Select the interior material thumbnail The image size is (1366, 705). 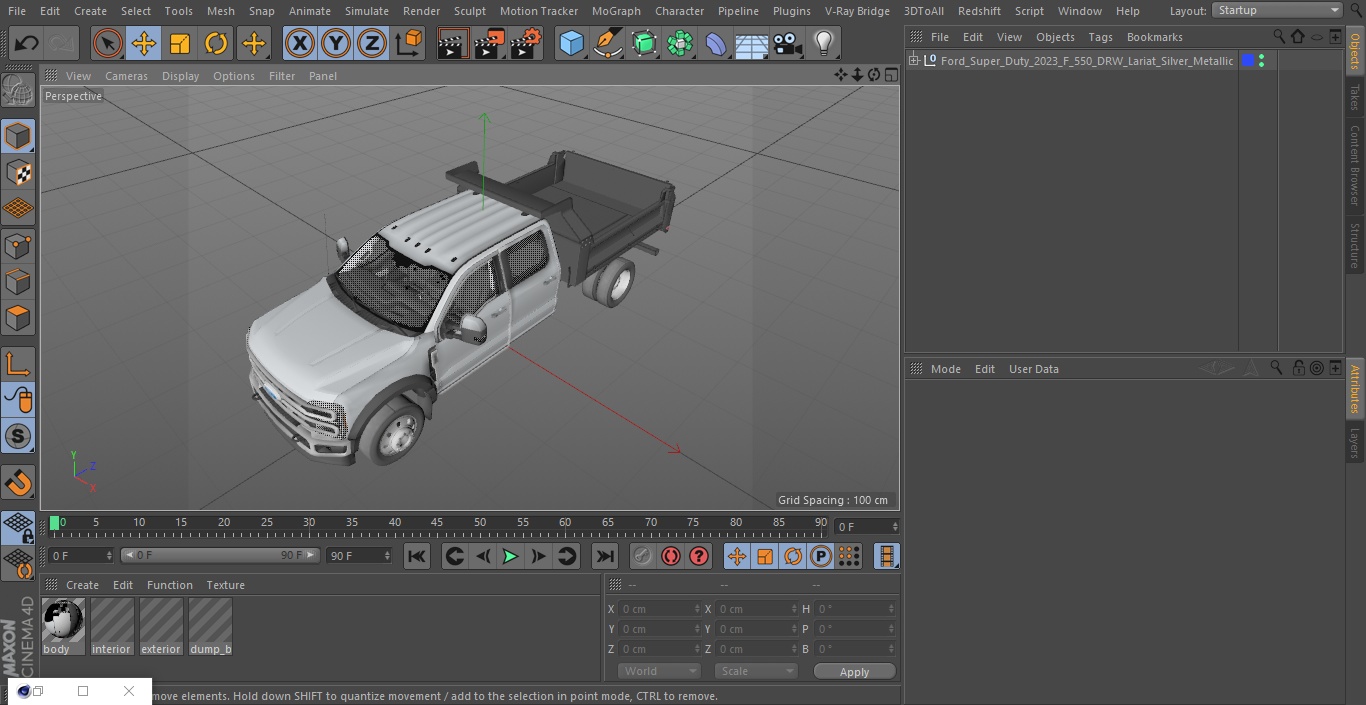(112, 626)
